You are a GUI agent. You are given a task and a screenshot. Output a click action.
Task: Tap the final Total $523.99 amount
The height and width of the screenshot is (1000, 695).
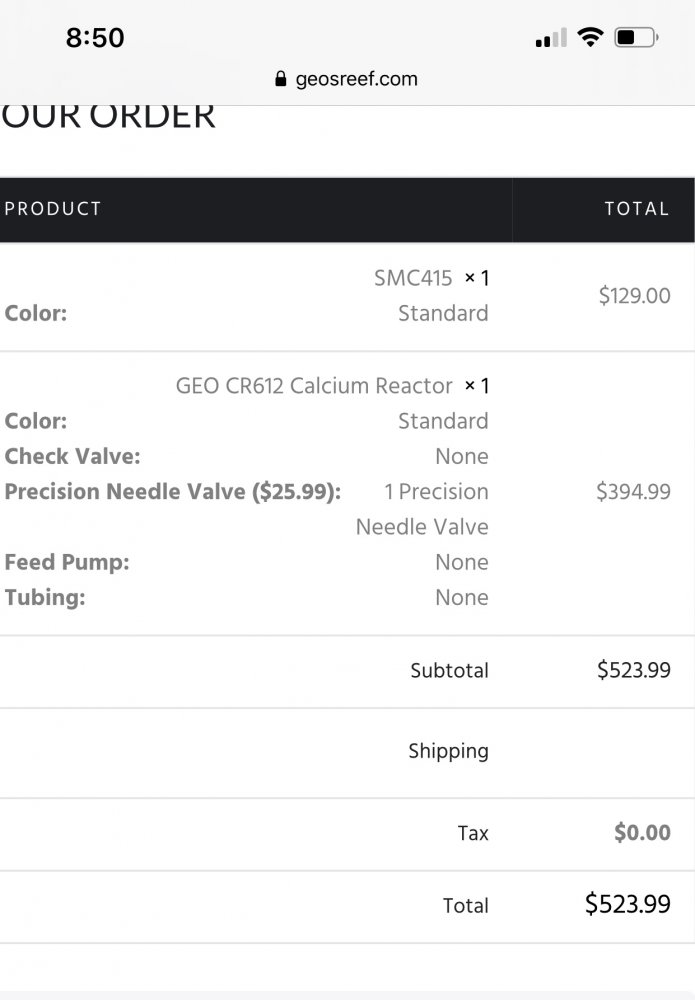(627, 905)
